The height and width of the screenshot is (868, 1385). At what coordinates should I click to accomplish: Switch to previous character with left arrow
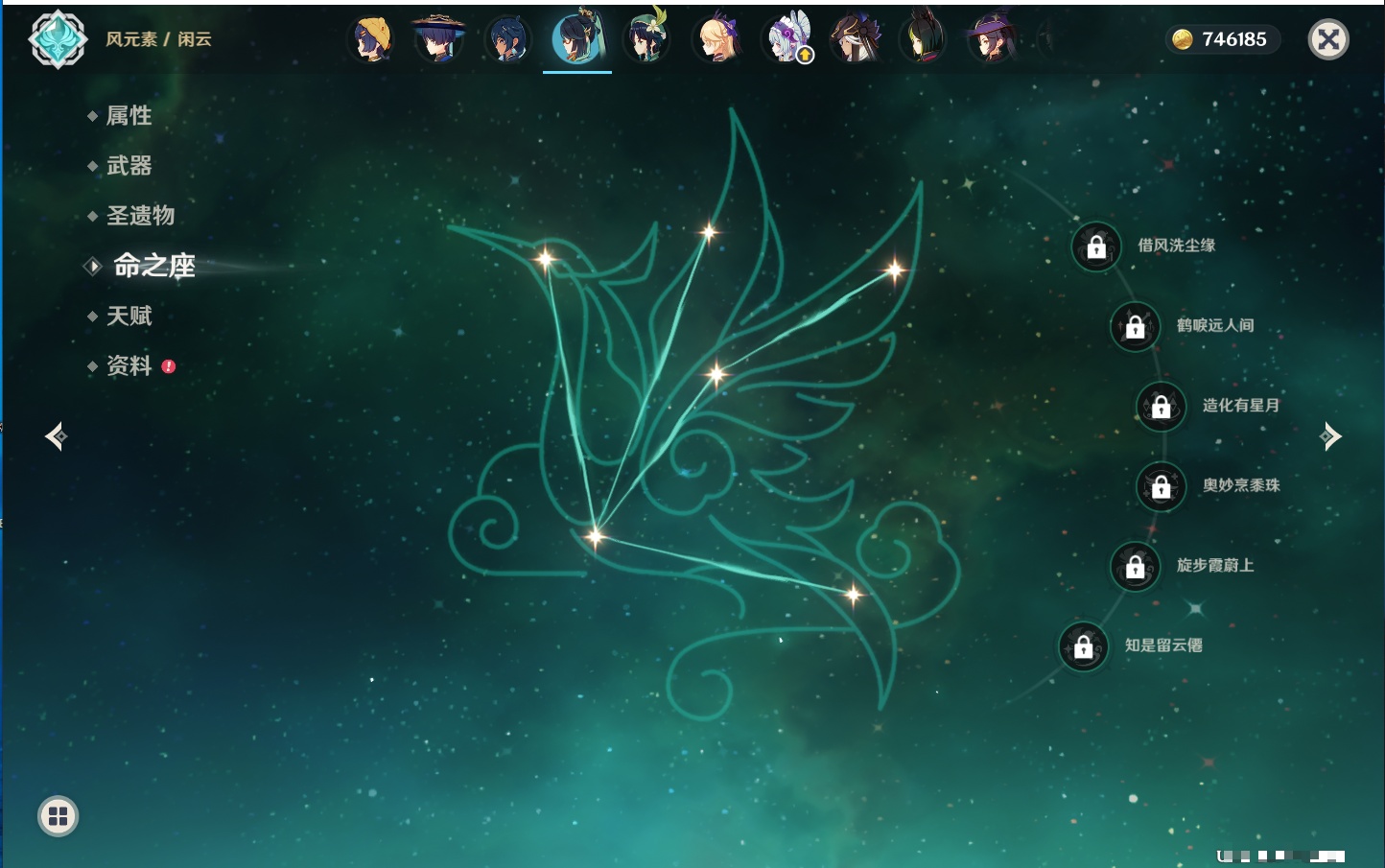(57, 436)
